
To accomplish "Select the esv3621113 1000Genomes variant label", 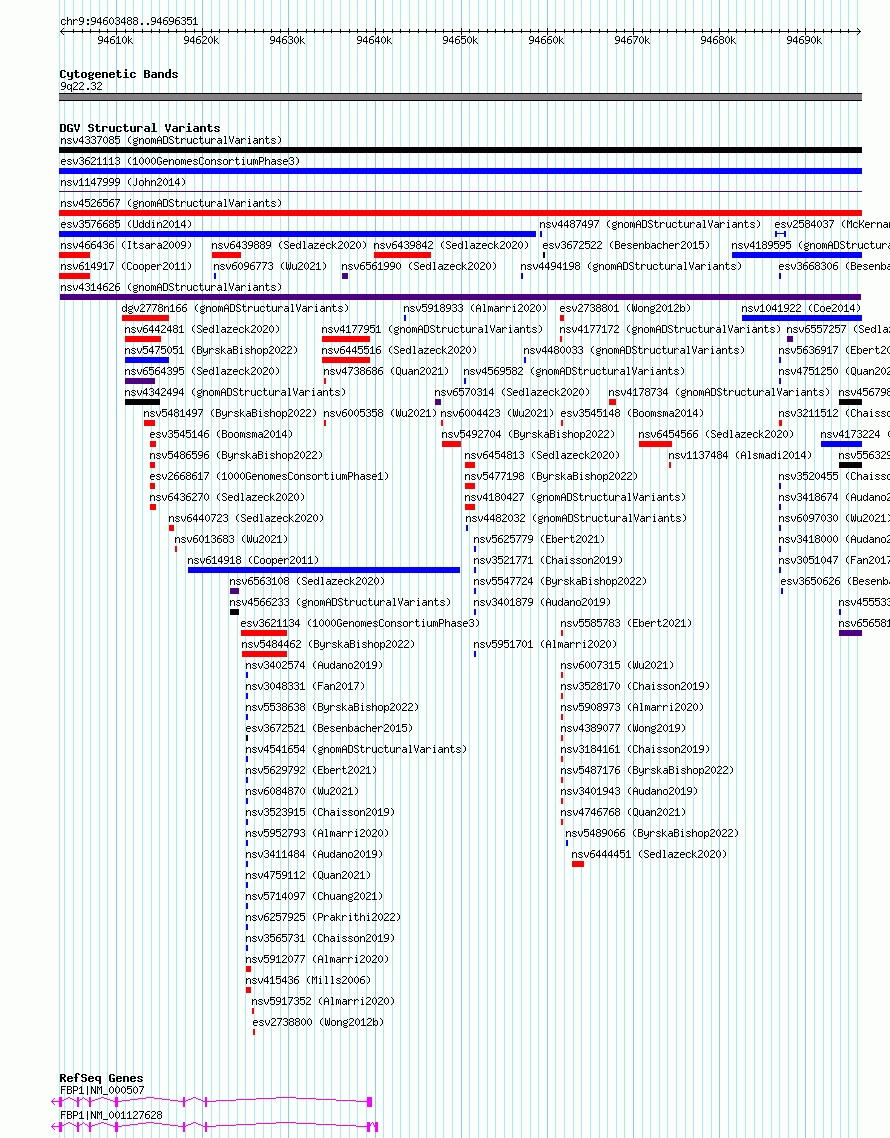I will (x=179, y=161).
